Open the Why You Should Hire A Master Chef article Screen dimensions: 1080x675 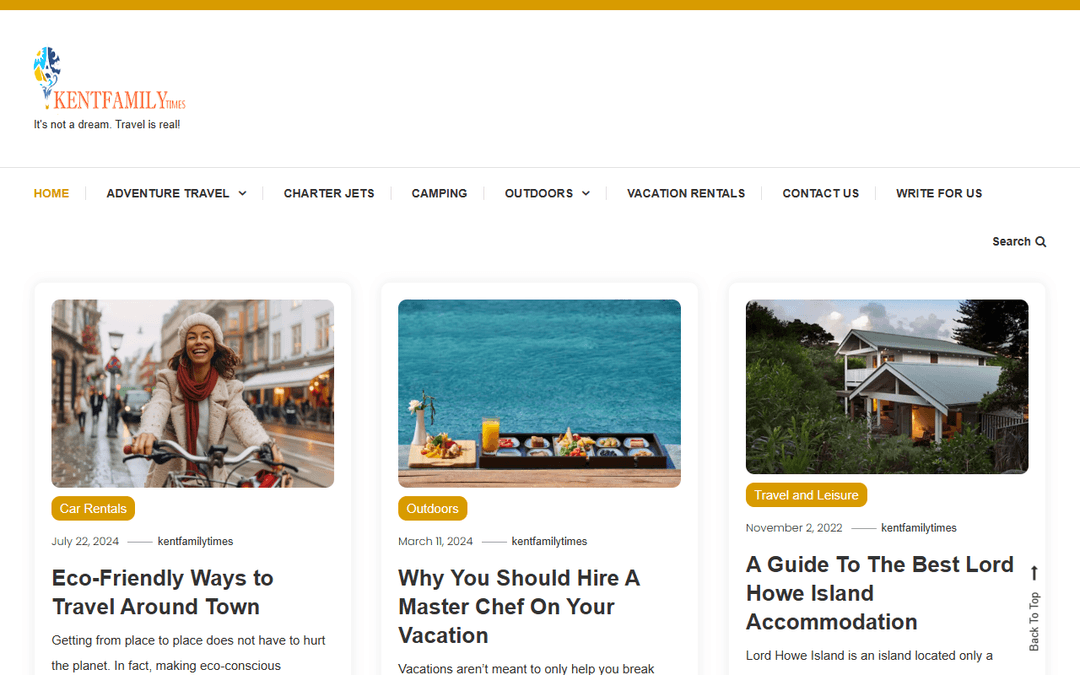click(x=519, y=607)
